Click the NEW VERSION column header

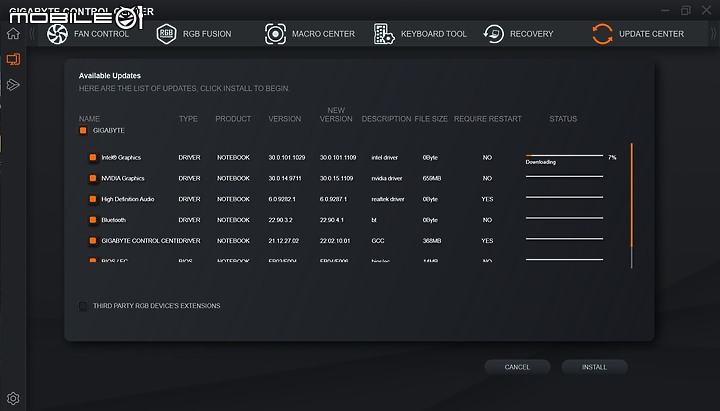click(x=336, y=114)
